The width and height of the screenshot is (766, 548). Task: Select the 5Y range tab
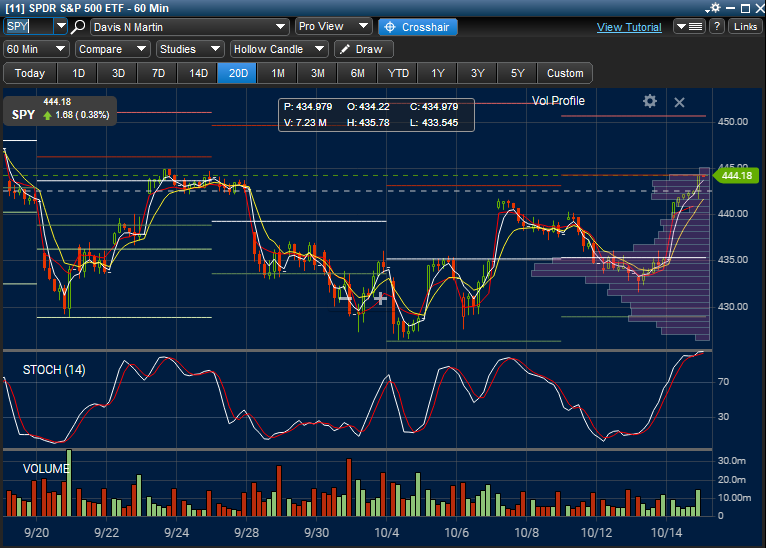(517, 73)
